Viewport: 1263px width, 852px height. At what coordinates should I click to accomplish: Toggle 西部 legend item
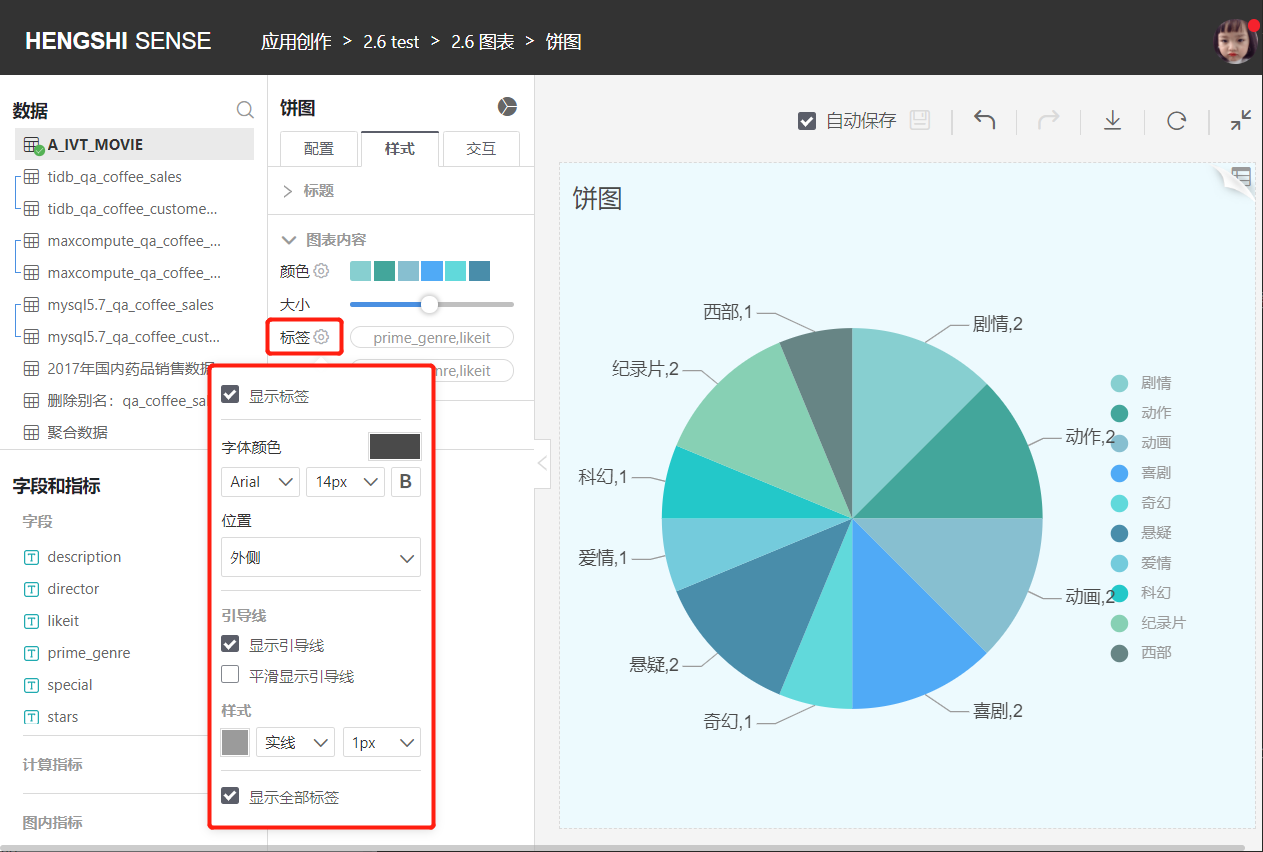pyautogui.click(x=1141, y=653)
